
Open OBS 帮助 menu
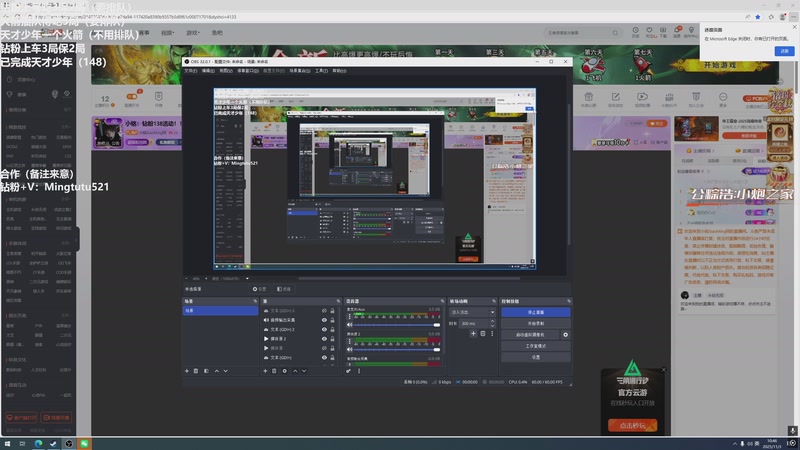pyautogui.click(x=339, y=71)
